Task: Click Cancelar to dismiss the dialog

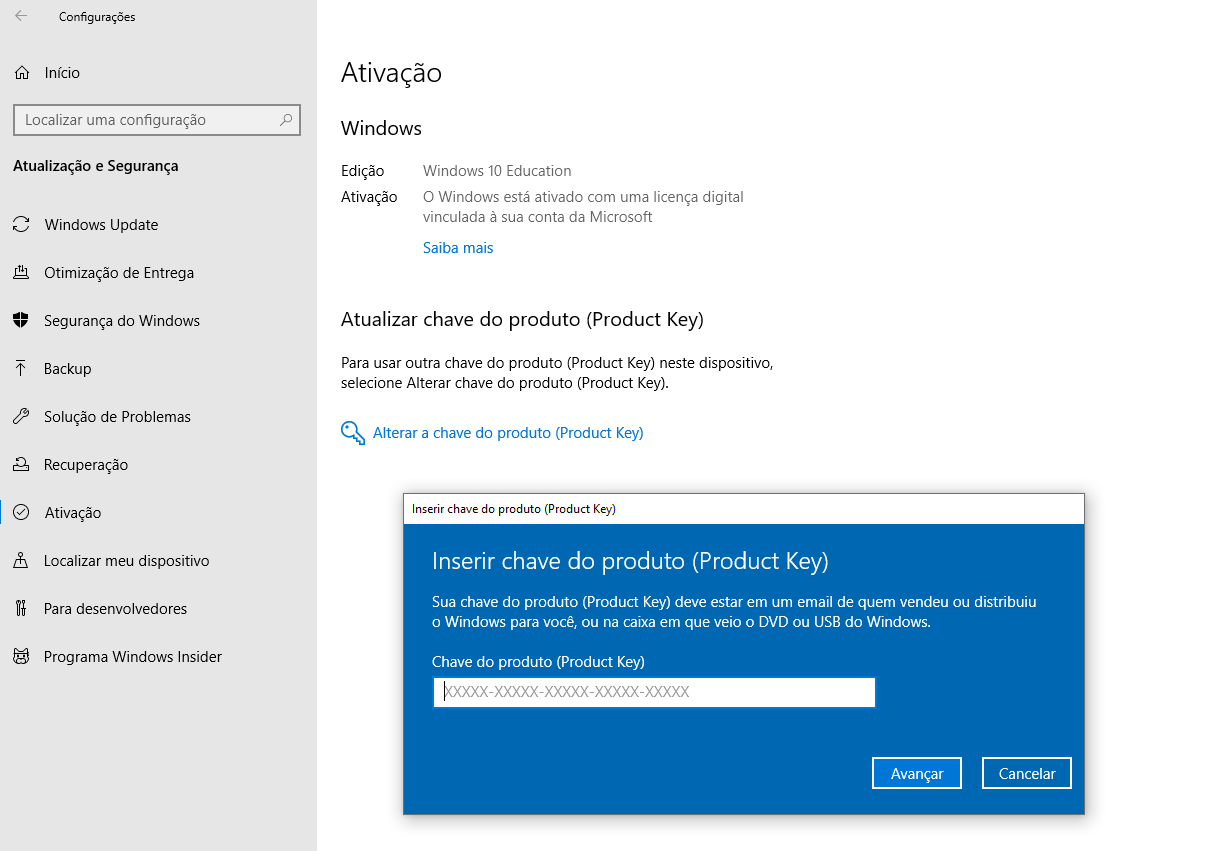Action: point(1026,772)
